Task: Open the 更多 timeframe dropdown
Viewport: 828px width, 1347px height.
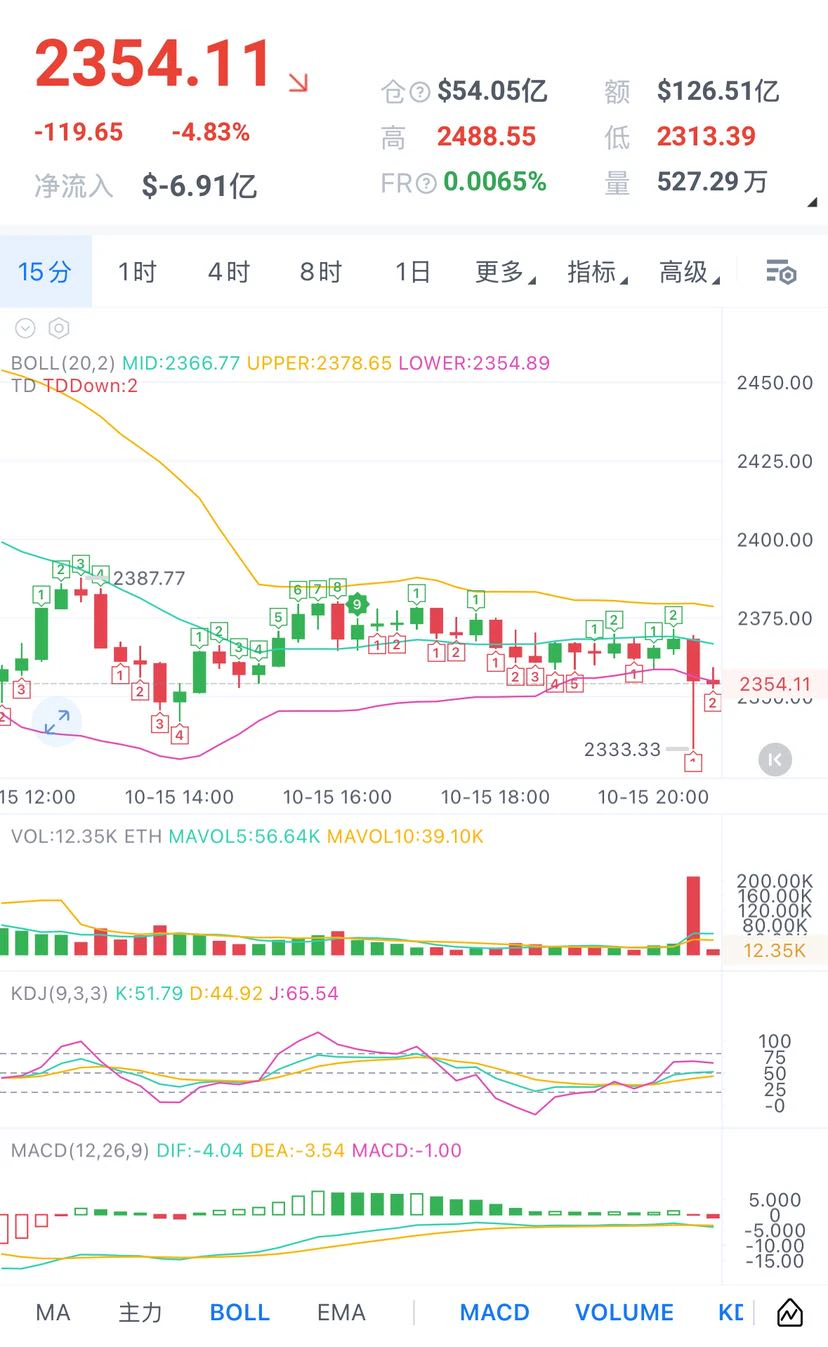Action: click(x=505, y=272)
